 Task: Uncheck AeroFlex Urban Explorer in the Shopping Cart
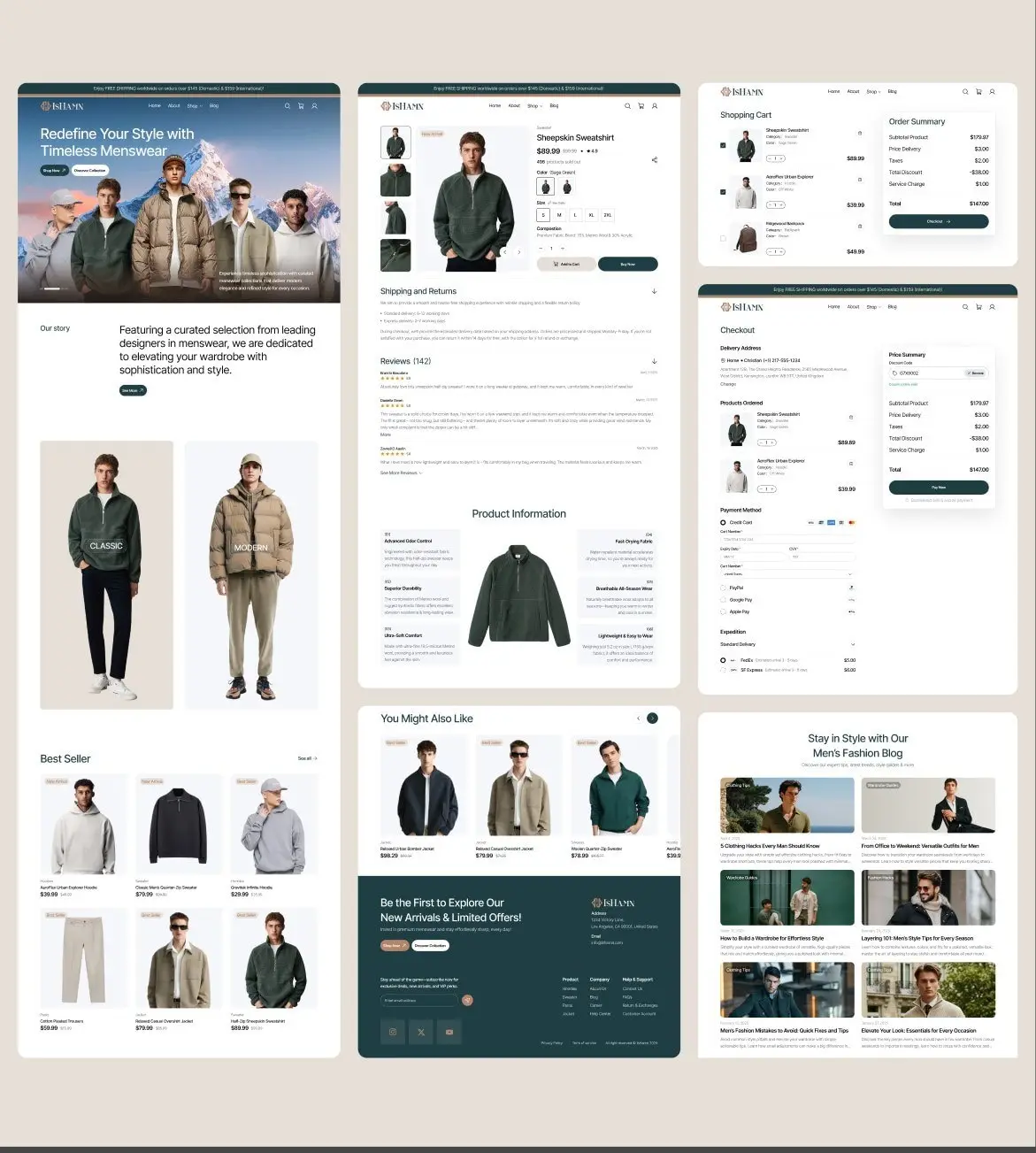pos(723,191)
